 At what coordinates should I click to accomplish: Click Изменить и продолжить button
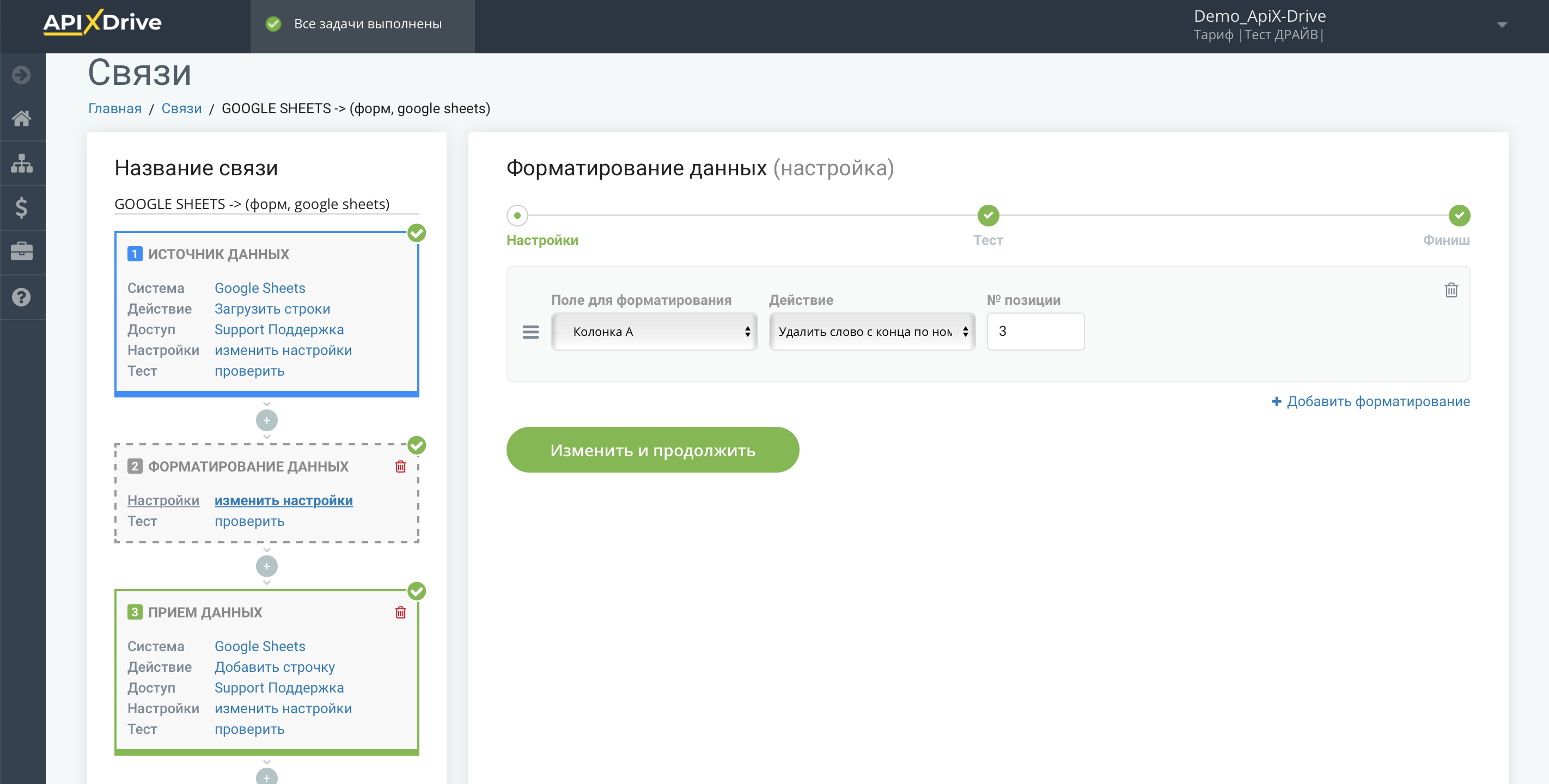(x=652, y=450)
